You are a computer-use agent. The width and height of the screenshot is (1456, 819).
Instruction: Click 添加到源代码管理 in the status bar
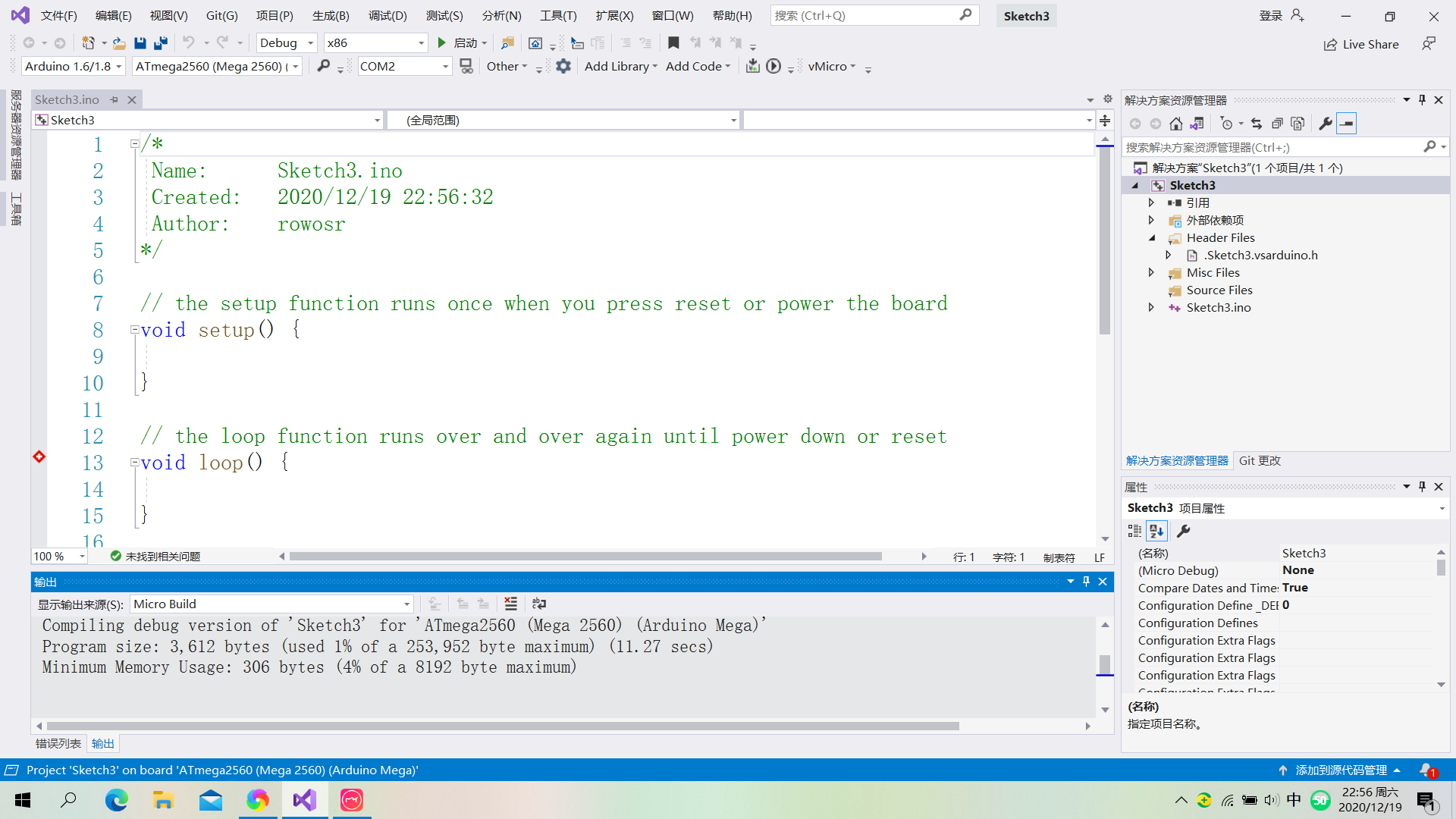[x=1341, y=770]
